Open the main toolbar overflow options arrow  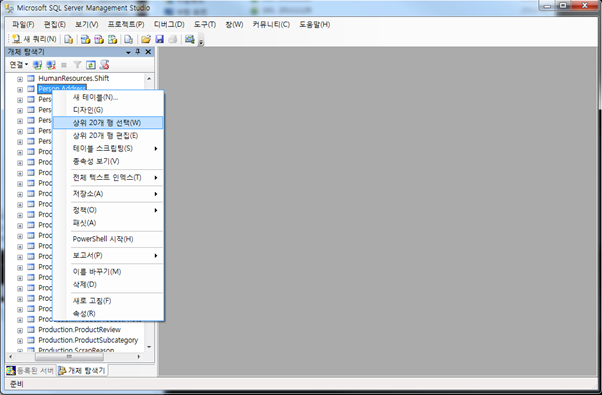coord(201,41)
